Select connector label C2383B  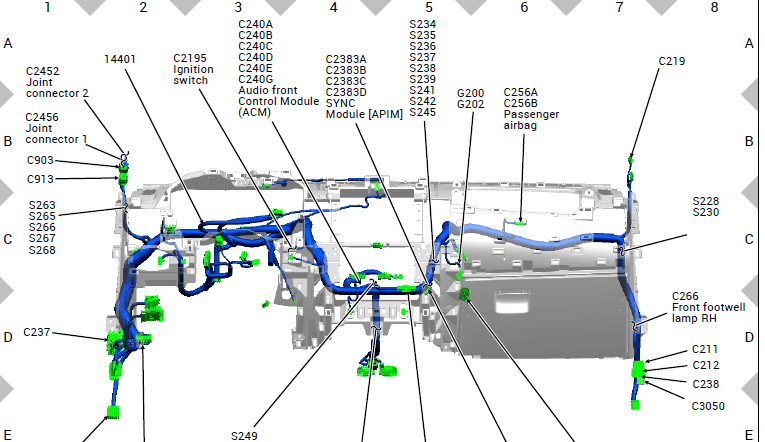click(x=346, y=70)
